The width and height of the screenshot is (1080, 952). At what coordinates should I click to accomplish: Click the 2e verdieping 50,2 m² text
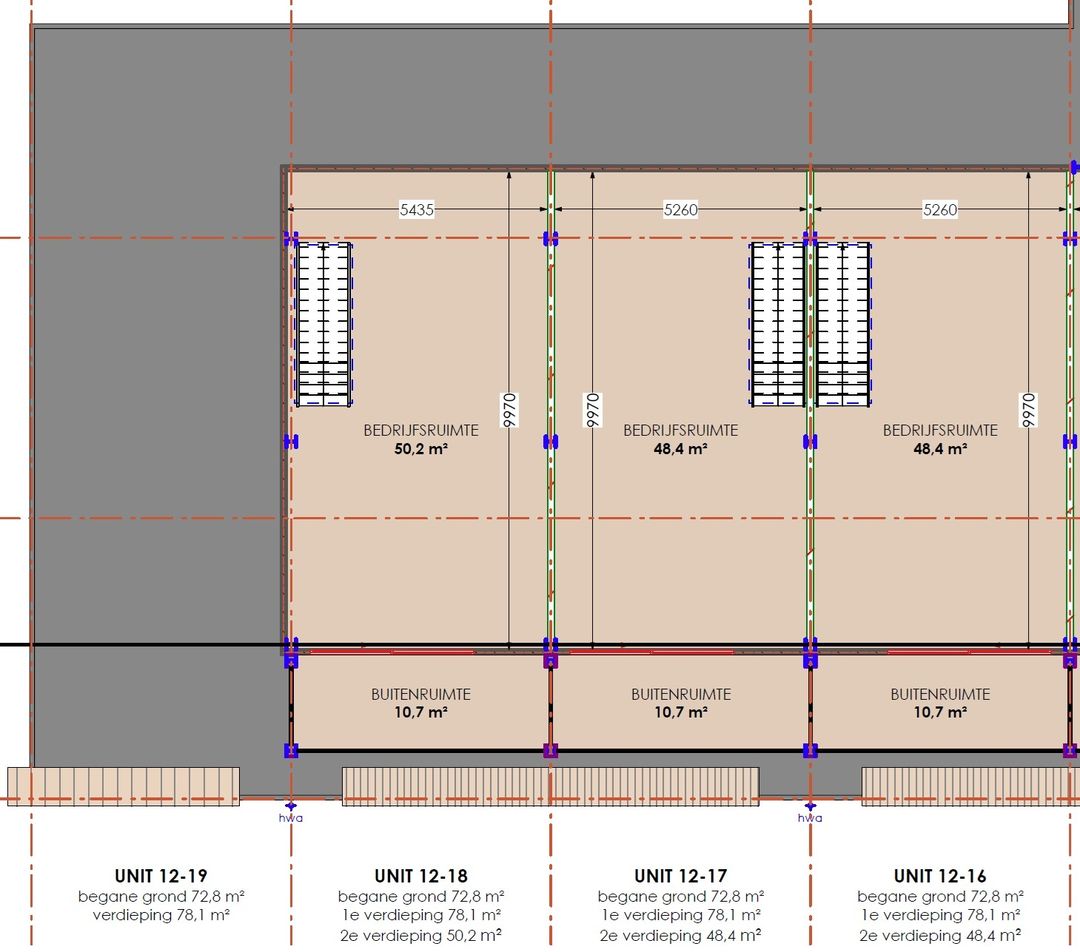click(421, 935)
